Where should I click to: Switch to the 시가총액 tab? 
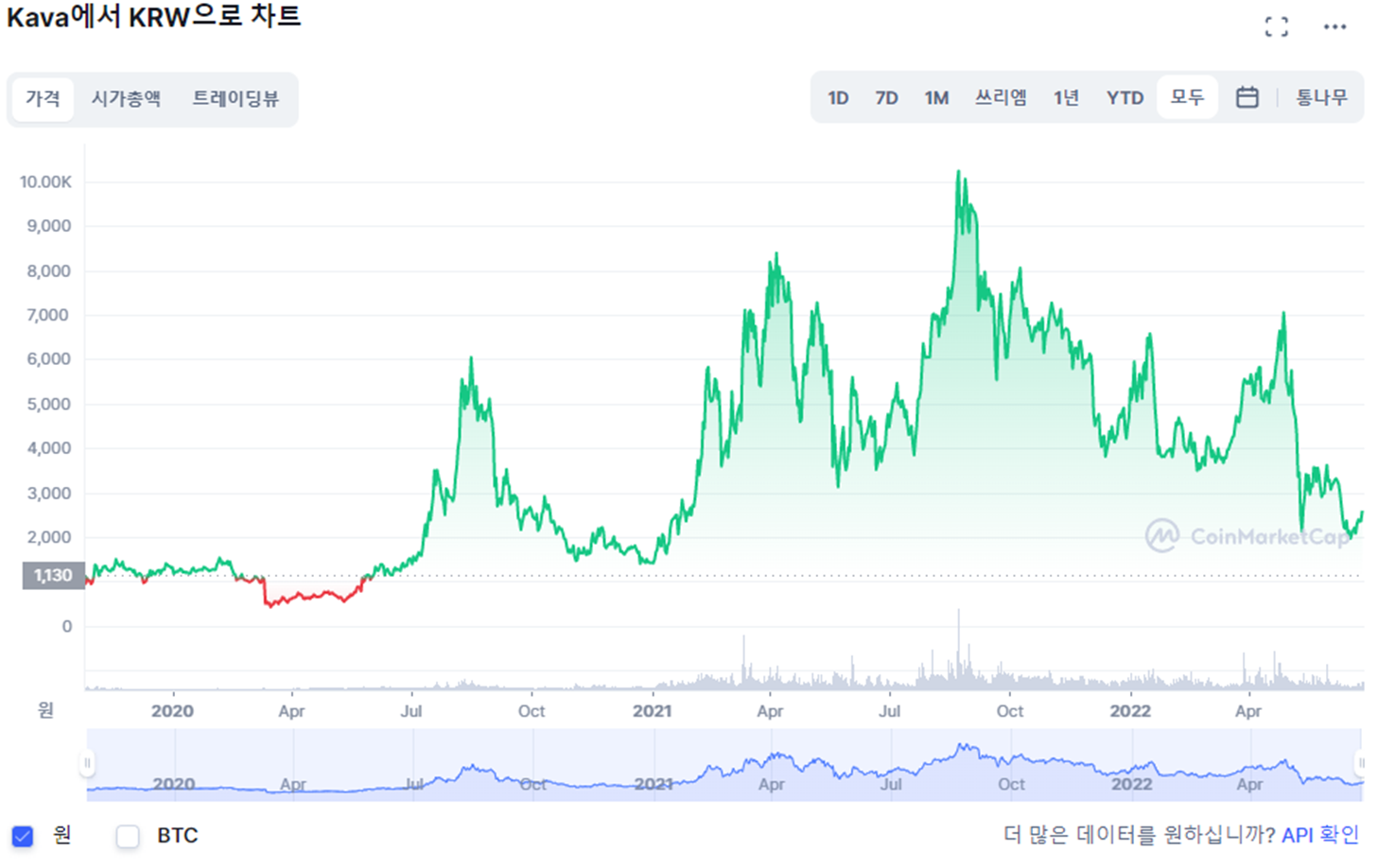pyautogui.click(x=126, y=98)
